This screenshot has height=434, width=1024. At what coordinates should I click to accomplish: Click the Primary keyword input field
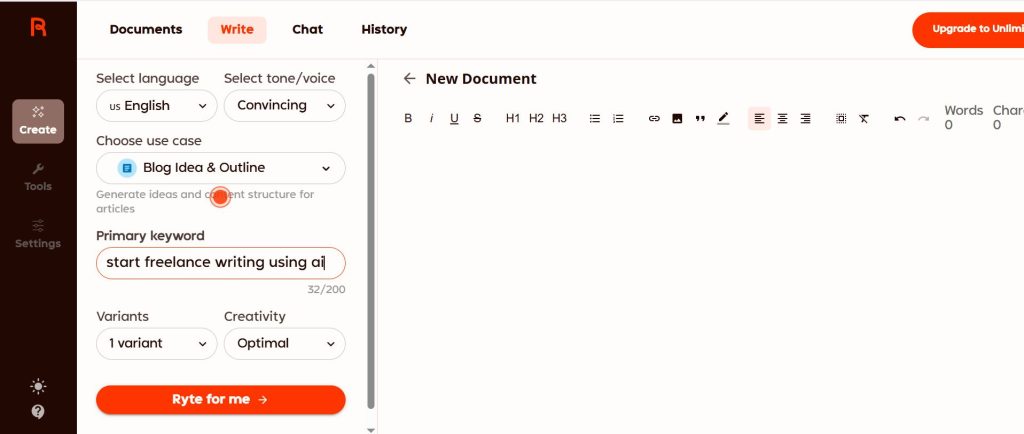click(220, 263)
